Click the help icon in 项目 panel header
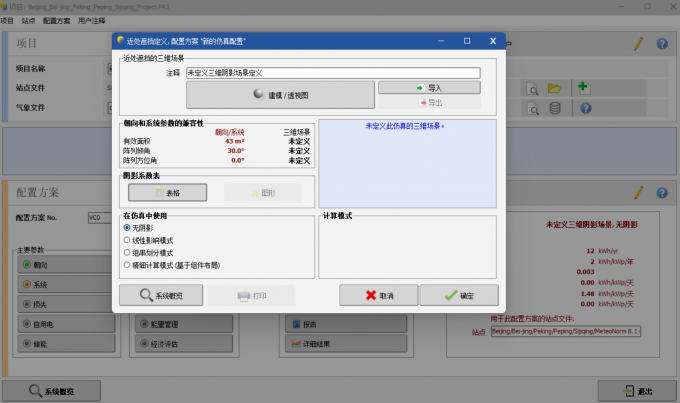Image resolution: width=680 pixels, height=403 pixels. [662, 44]
